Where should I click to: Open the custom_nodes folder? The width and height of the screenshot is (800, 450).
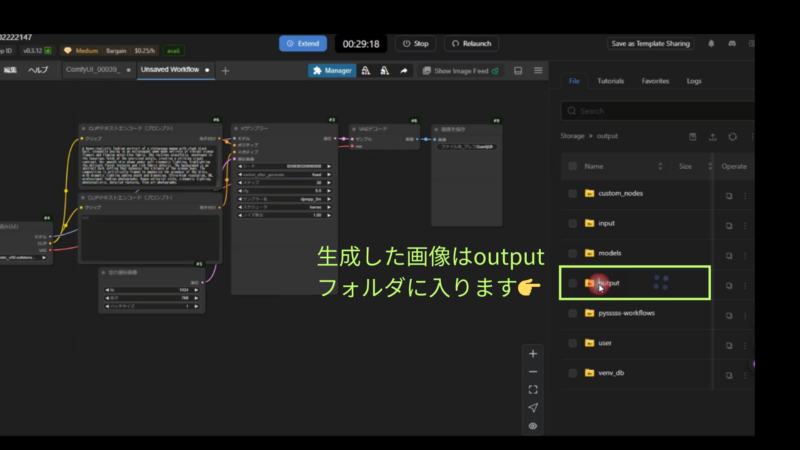pos(620,193)
